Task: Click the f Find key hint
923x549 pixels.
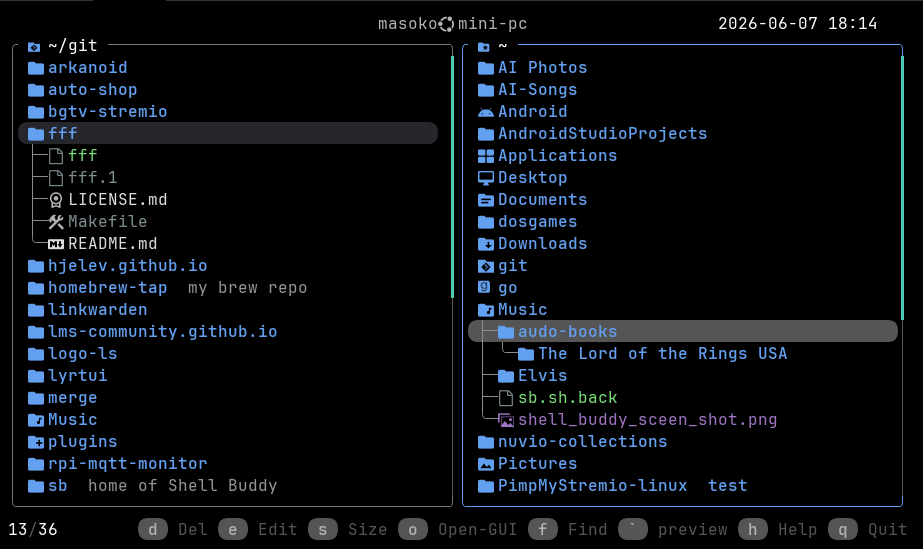Action: click(567, 530)
